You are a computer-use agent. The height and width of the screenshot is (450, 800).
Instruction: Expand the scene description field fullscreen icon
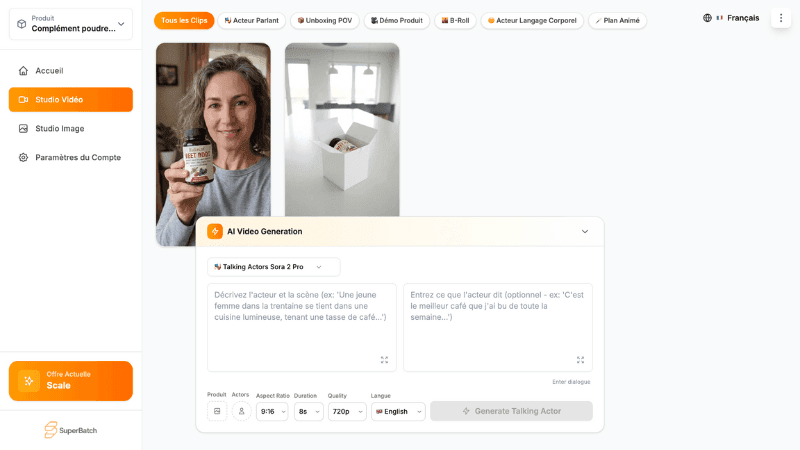(384, 360)
